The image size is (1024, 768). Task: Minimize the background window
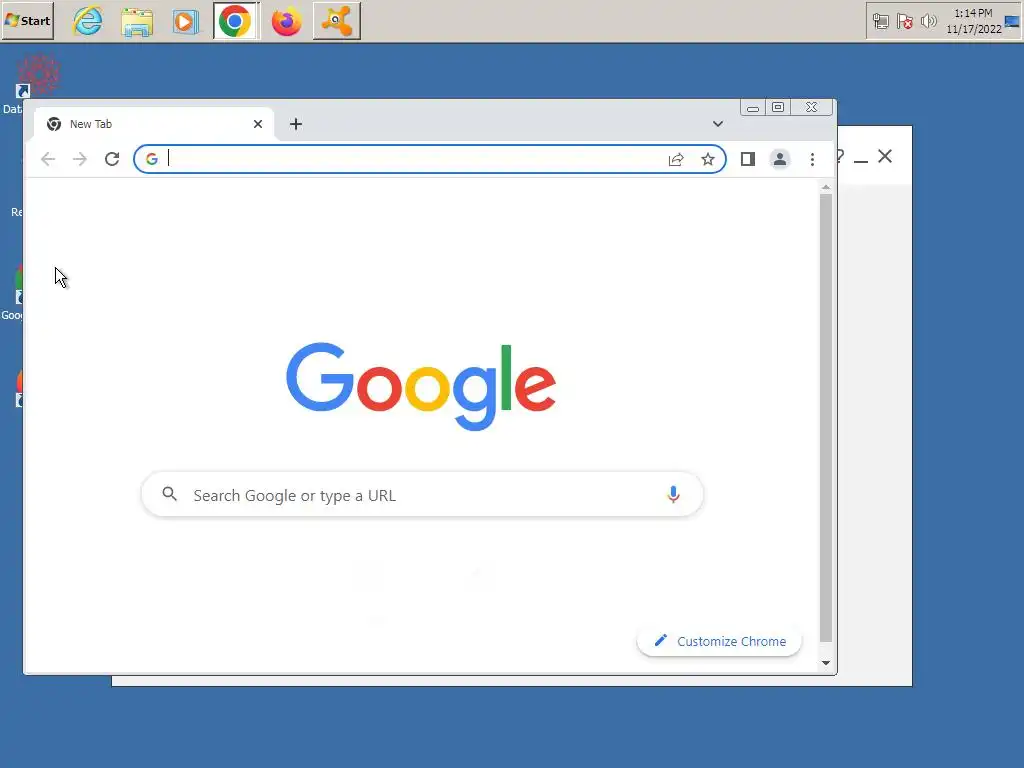861,160
